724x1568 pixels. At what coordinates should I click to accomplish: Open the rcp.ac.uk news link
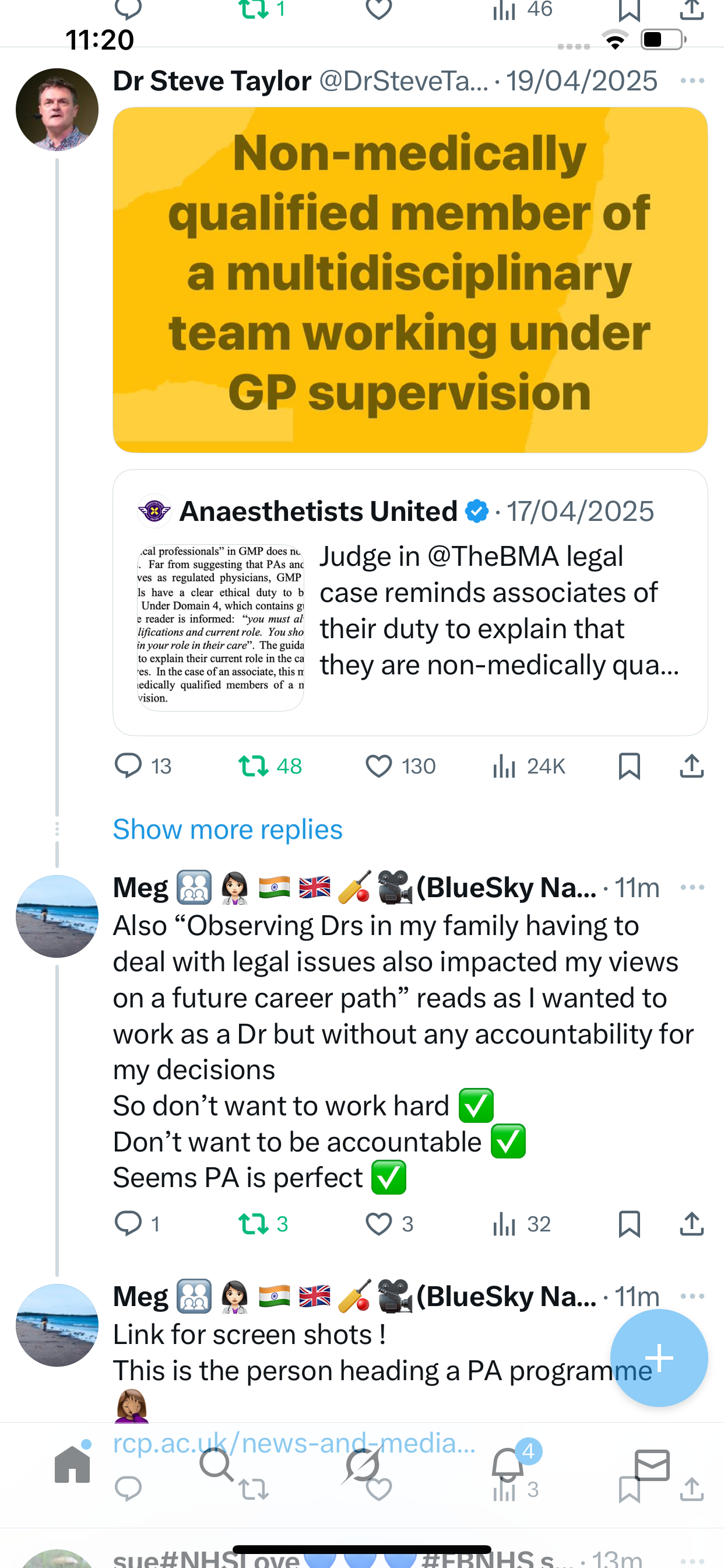point(294,1443)
